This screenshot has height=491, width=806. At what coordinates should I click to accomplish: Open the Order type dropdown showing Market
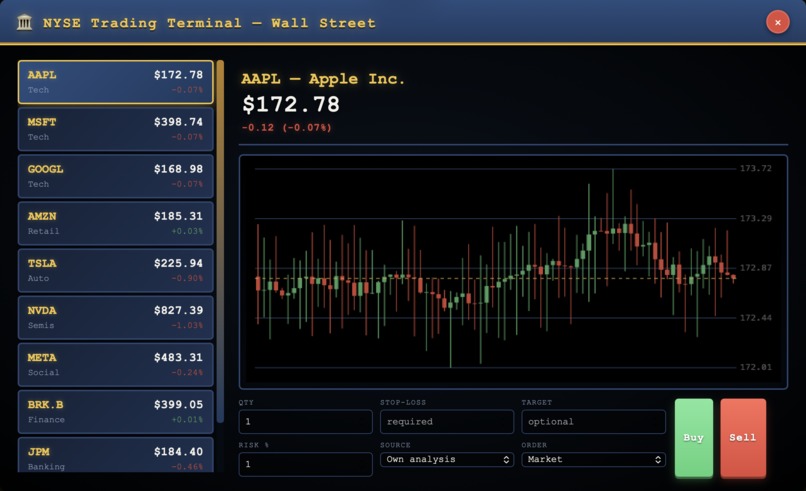click(x=593, y=460)
